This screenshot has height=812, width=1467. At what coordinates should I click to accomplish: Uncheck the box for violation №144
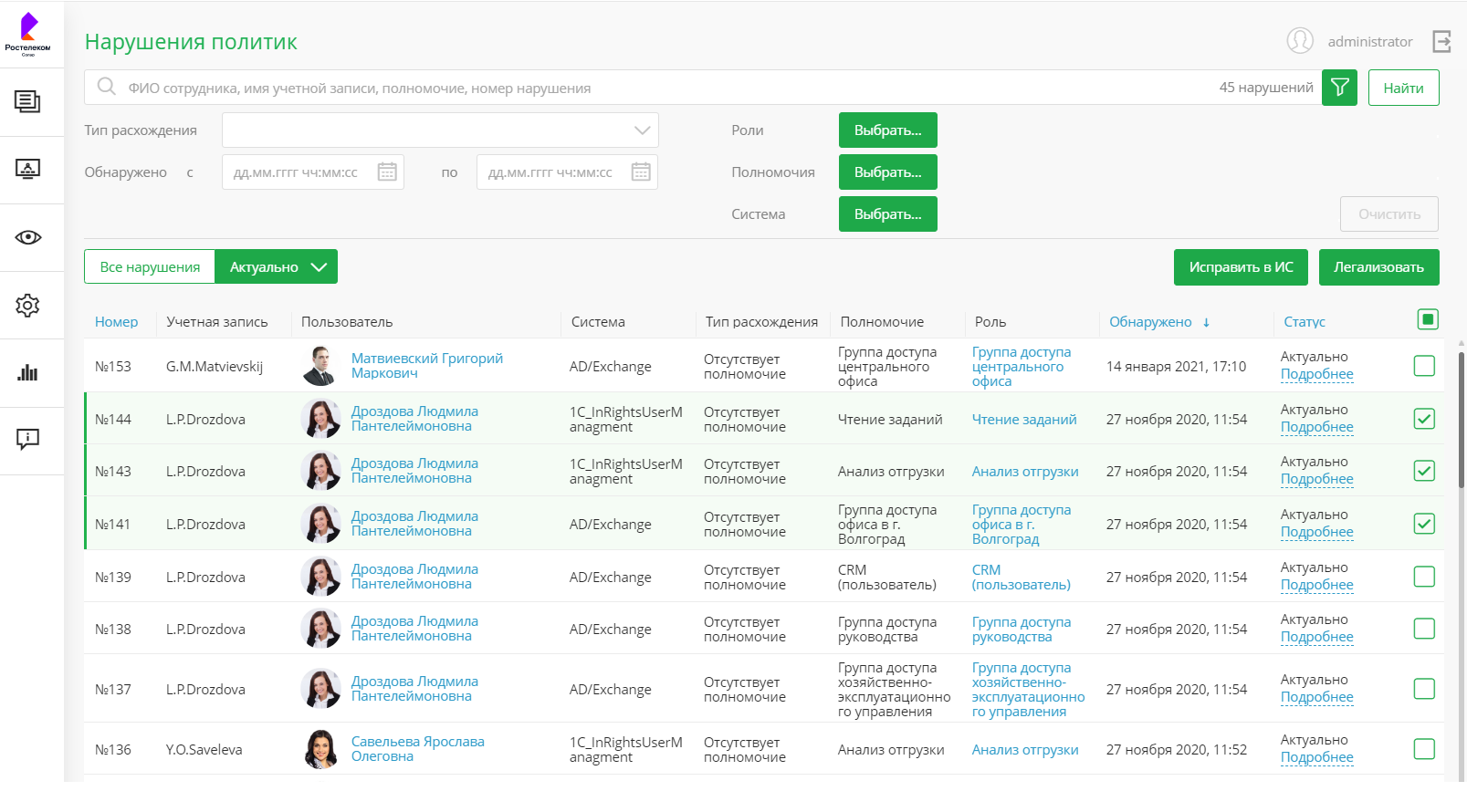[x=1424, y=419]
